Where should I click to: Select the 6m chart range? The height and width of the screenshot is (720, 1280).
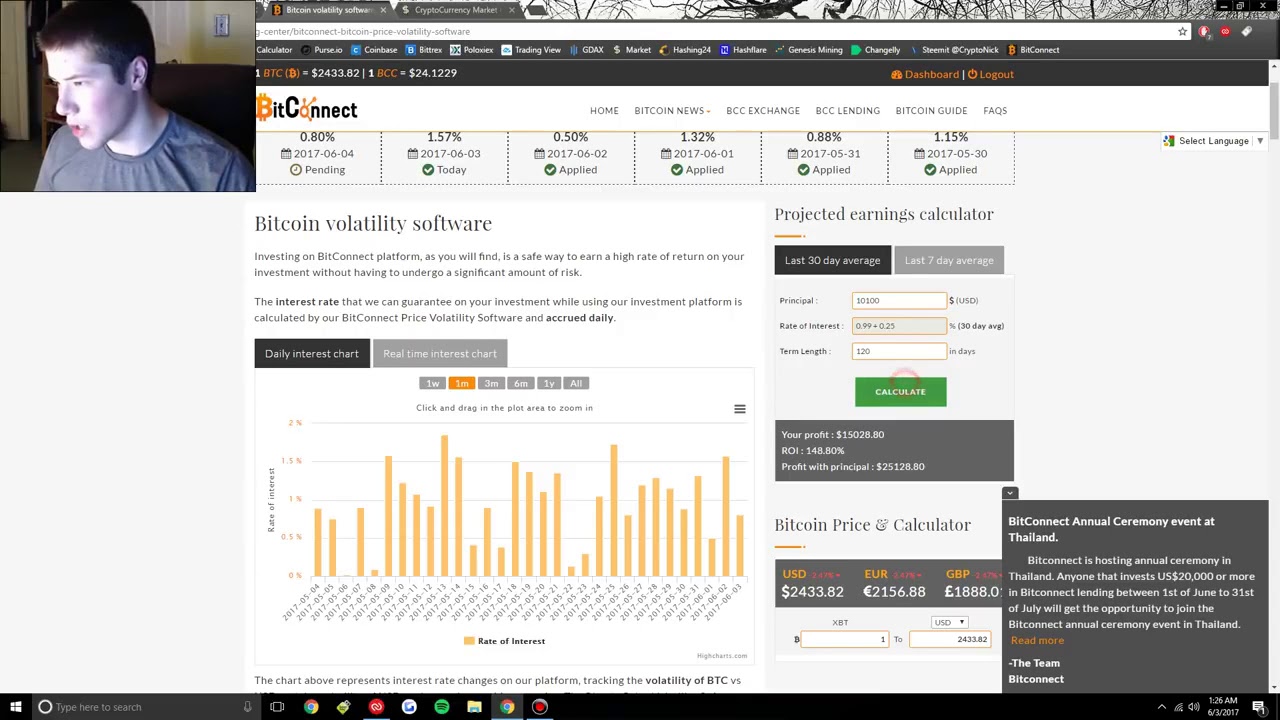tap(520, 383)
